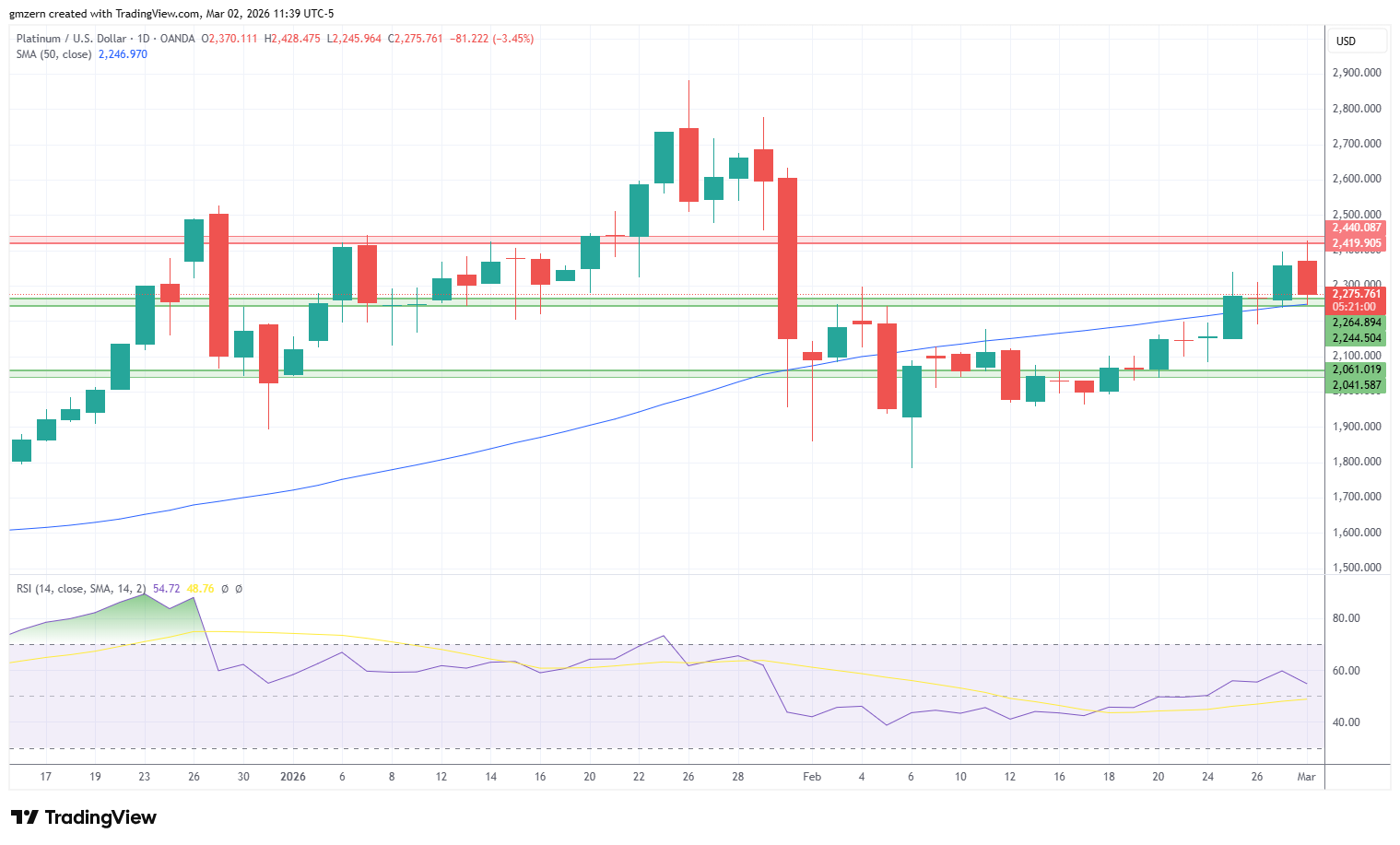This screenshot has width=1400, height=845.
Task: Click the 05:21:00 countdown timer label
Action: [1354, 307]
